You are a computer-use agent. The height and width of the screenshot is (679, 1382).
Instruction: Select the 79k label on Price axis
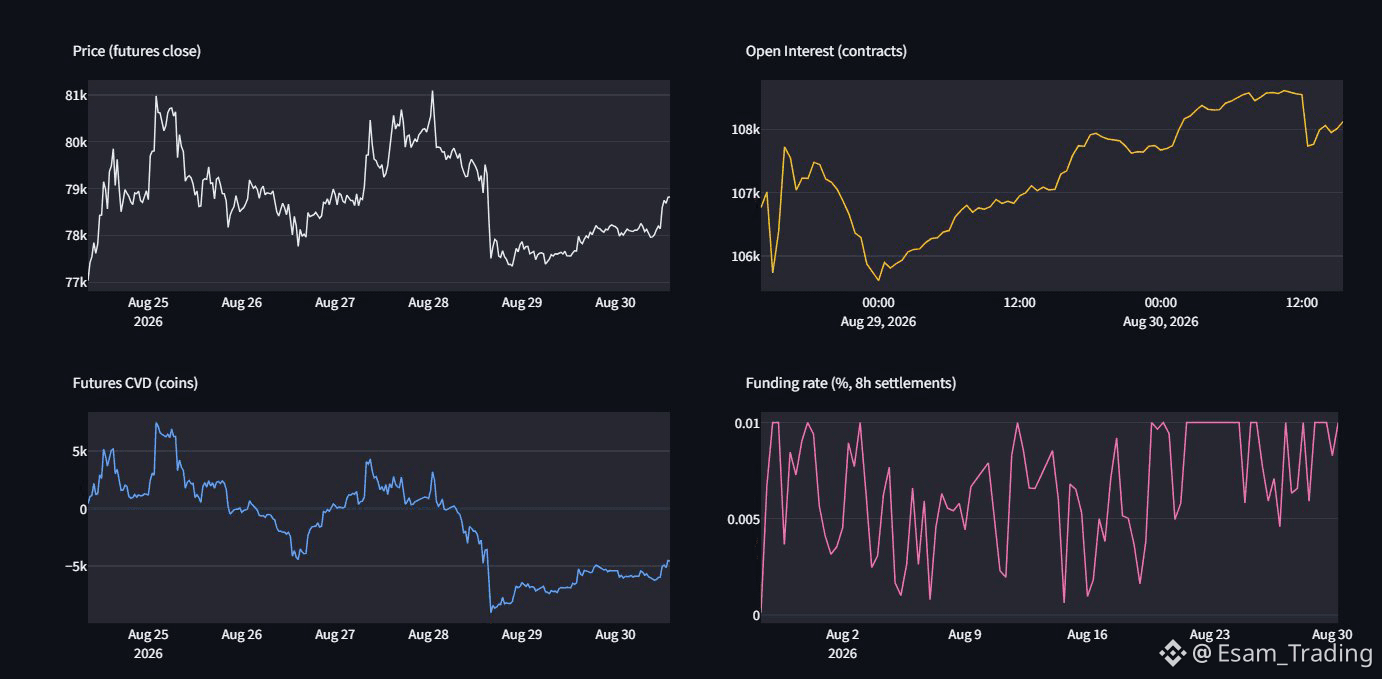(x=76, y=189)
